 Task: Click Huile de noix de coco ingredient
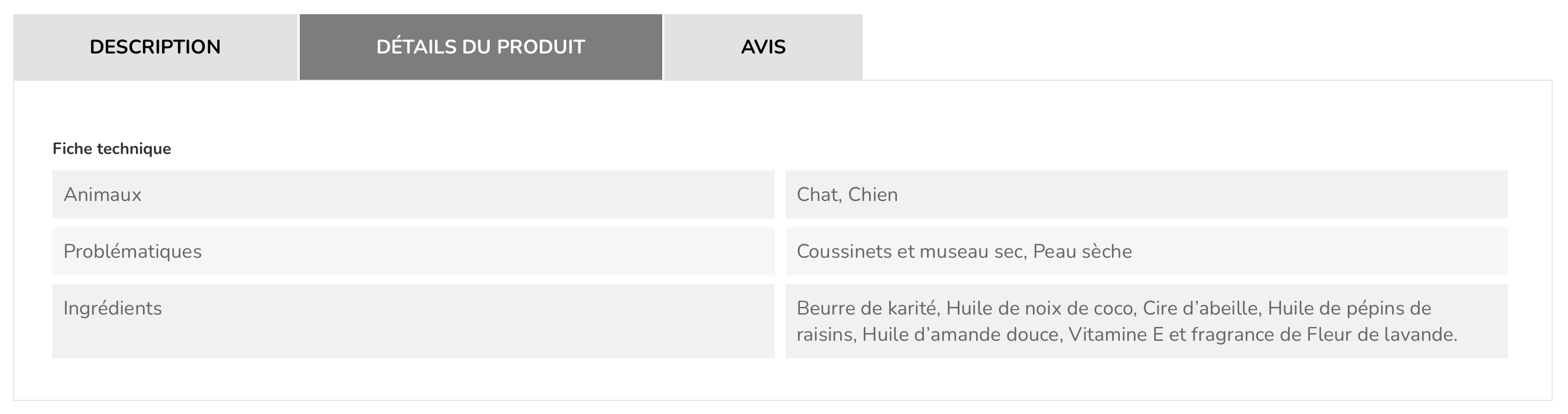tap(1040, 308)
